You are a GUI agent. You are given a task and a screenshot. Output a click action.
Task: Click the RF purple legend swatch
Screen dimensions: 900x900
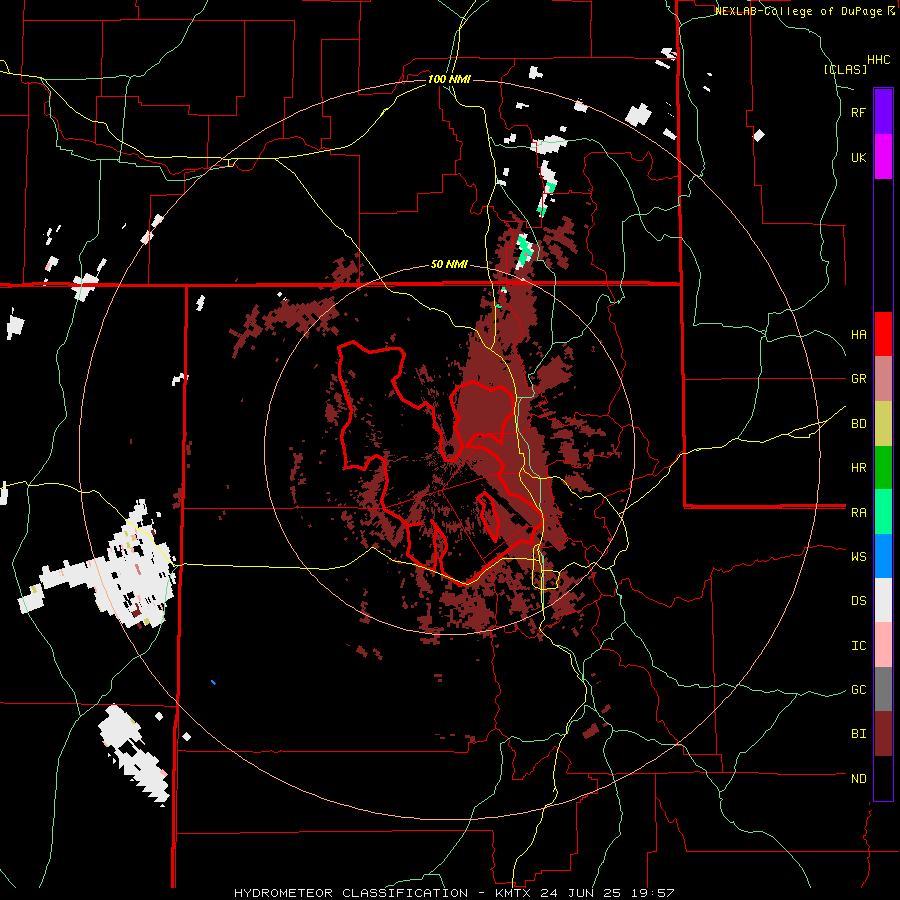click(883, 112)
